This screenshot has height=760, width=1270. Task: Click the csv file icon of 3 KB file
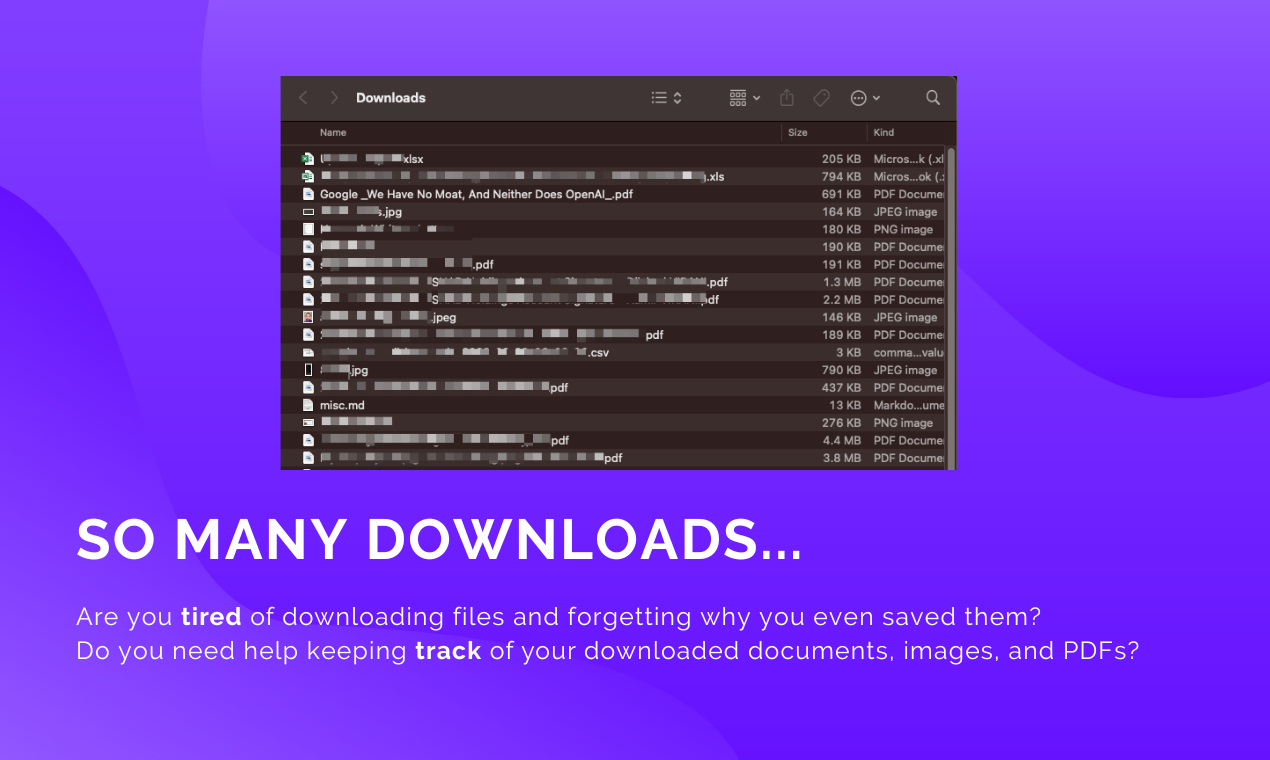[x=308, y=352]
